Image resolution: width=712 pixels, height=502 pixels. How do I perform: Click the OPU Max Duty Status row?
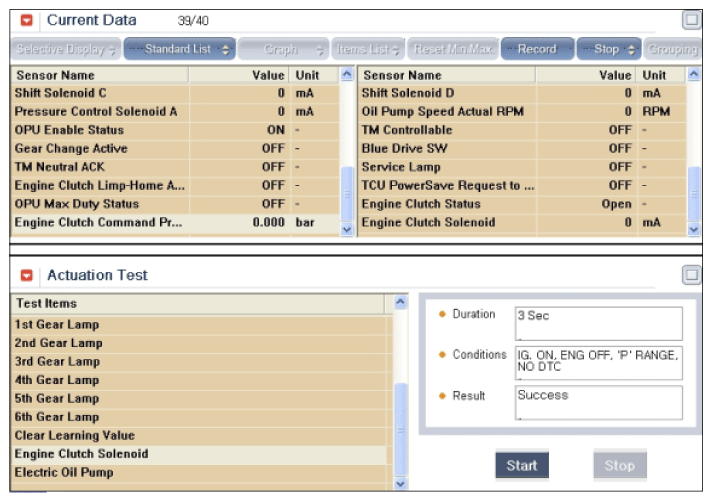click(x=175, y=204)
